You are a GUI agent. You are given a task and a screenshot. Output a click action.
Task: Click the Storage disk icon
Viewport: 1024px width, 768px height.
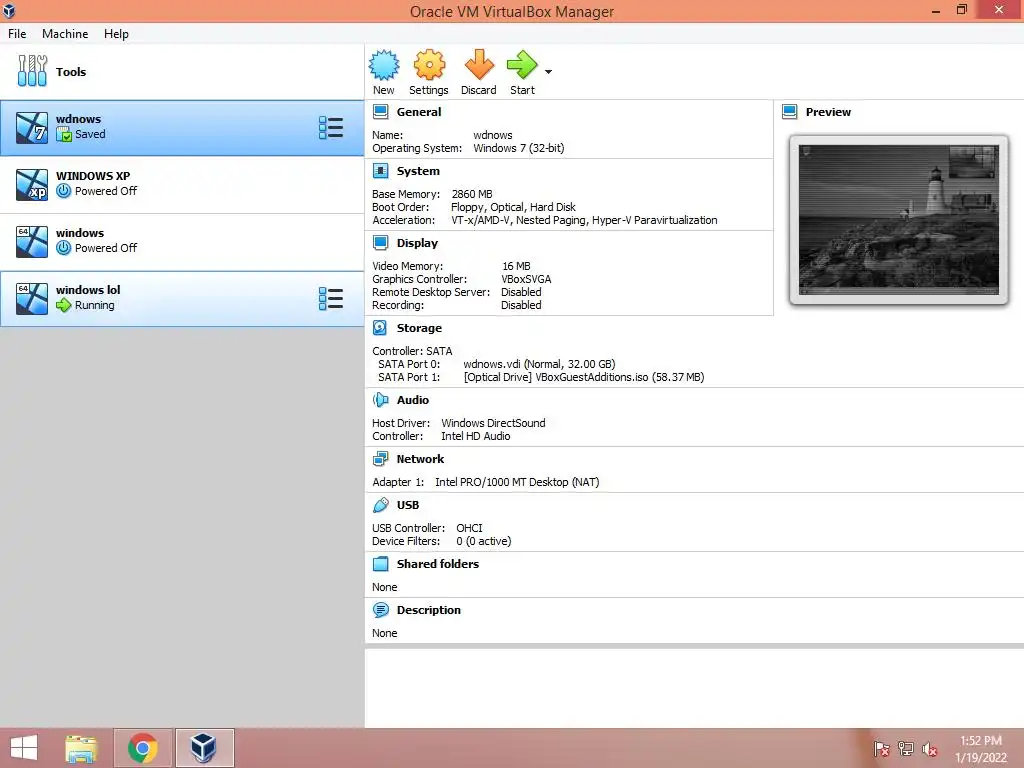coord(380,327)
